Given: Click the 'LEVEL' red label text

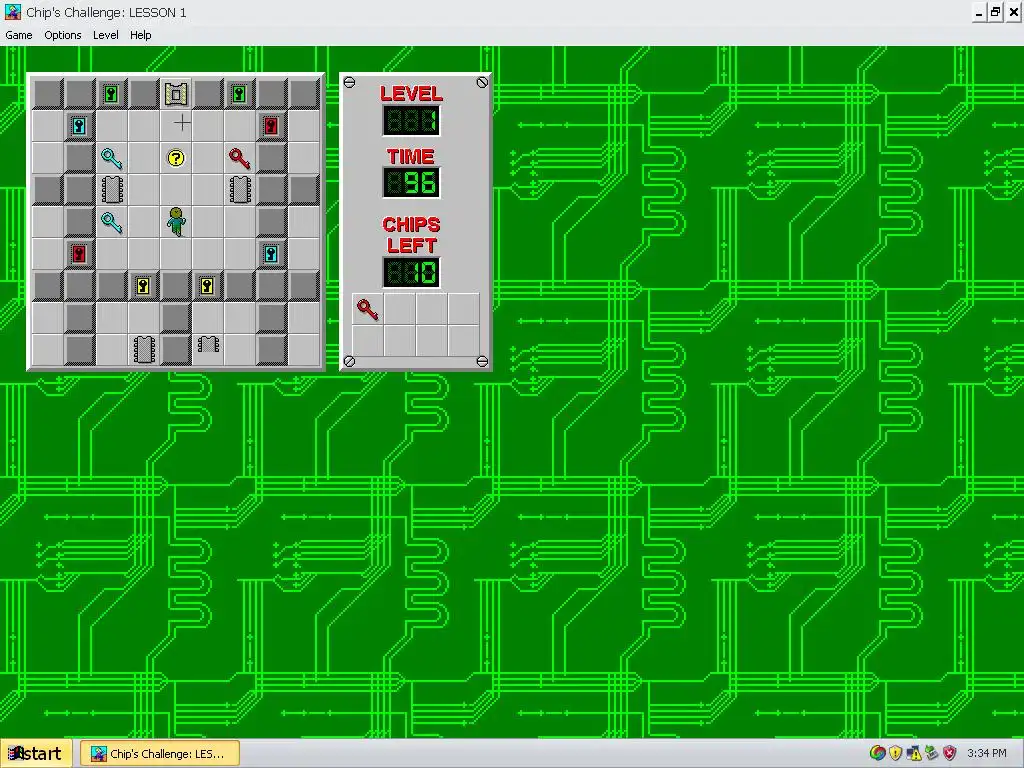Looking at the screenshot, I should coord(411,93).
